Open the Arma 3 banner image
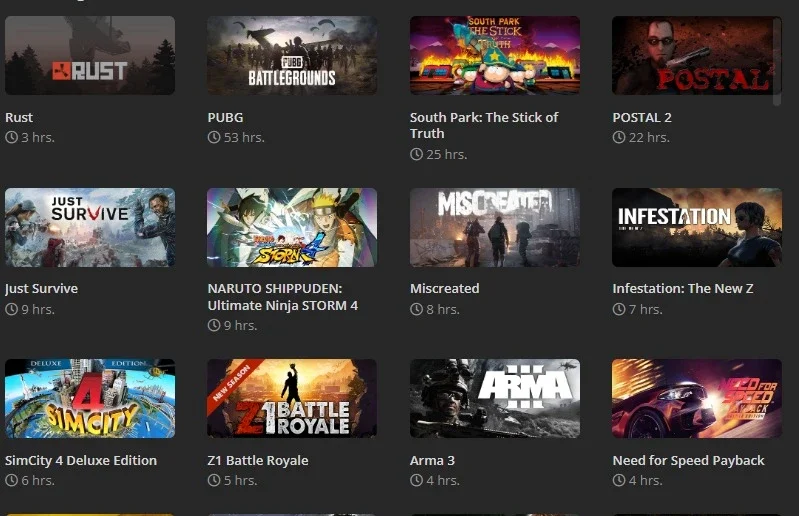Screen dimensions: 799x516 point(495,398)
